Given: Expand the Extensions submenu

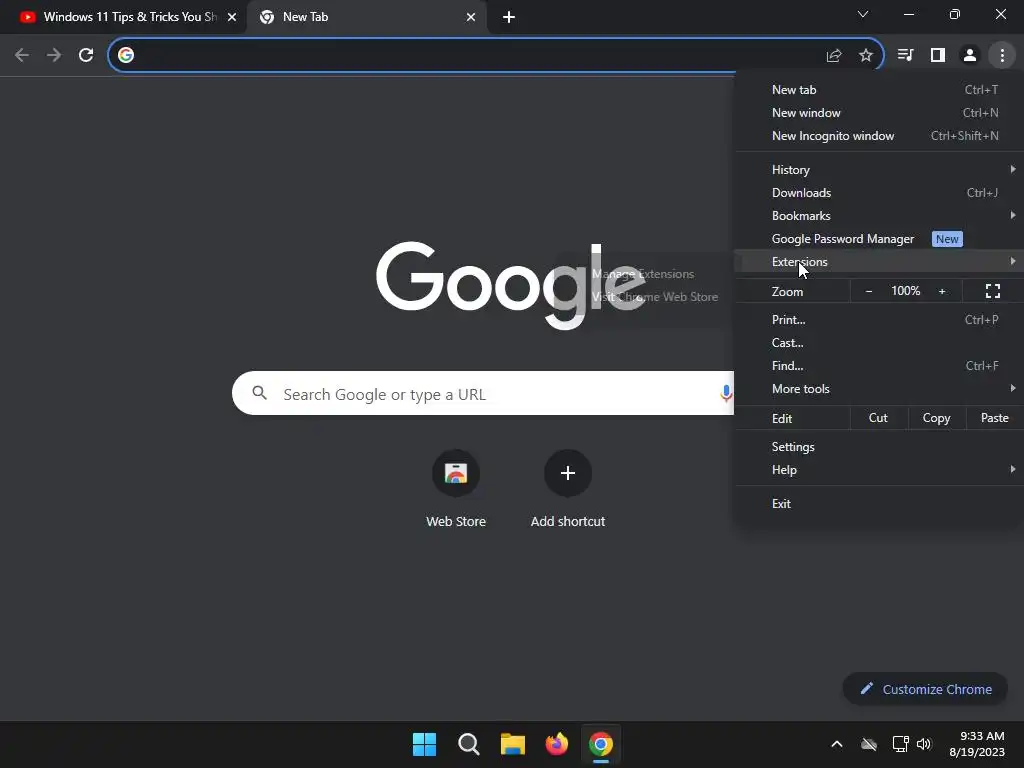Looking at the screenshot, I should (x=879, y=261).
